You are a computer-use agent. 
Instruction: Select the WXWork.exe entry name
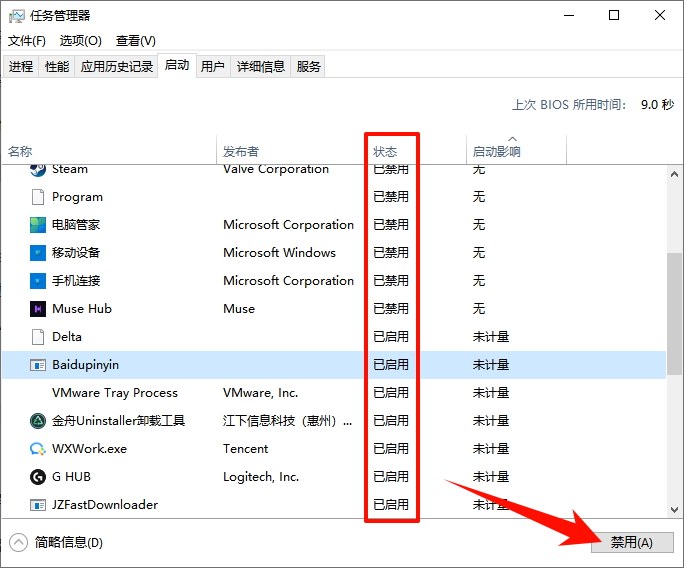(89, 449)
